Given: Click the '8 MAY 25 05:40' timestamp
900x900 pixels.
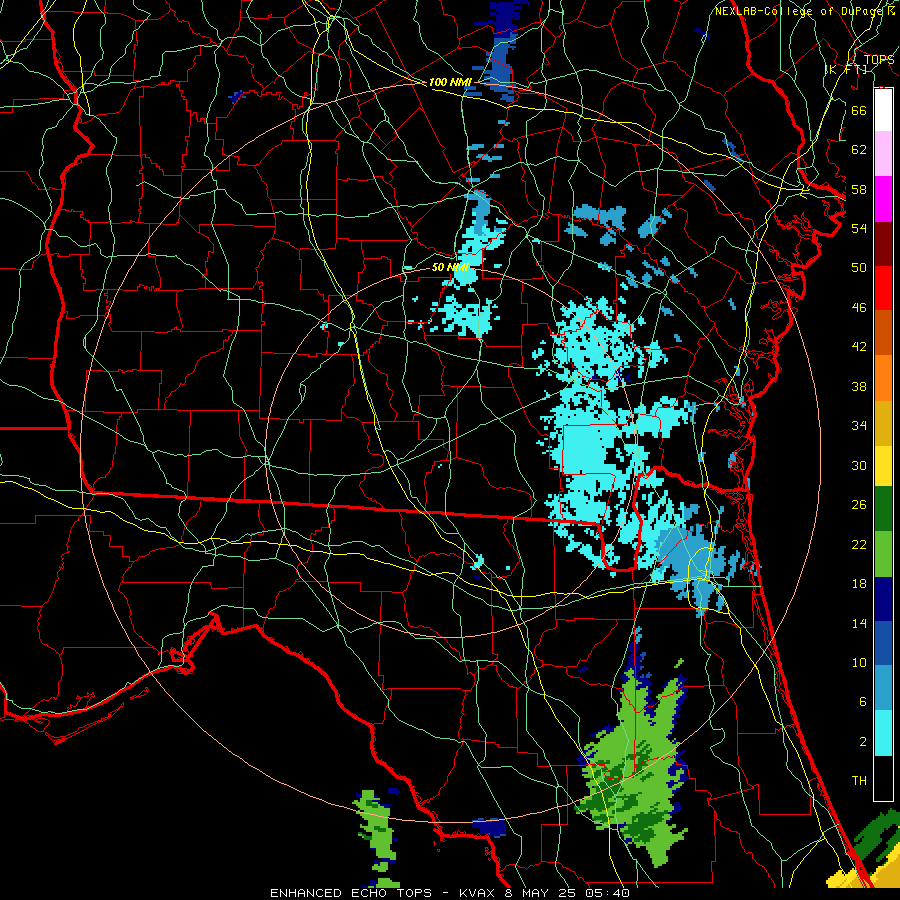Looking at the screenshot, I should click(x=567, y=893).
